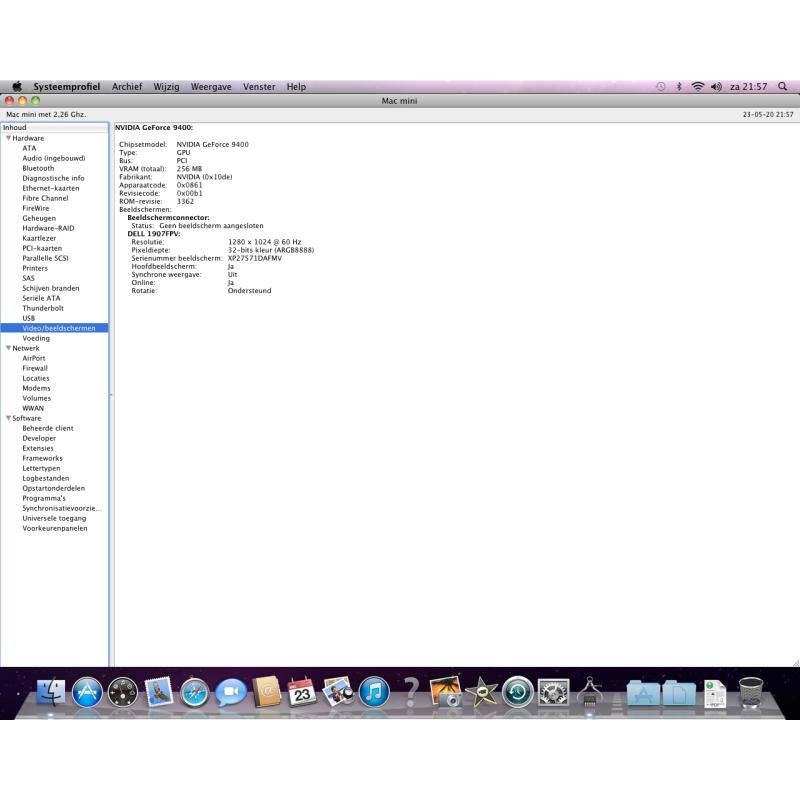This screenshot has height=800, width=800.
Task: Select Volumes under Netwerk
Action: pyautogui.click(x=36, y=398)
